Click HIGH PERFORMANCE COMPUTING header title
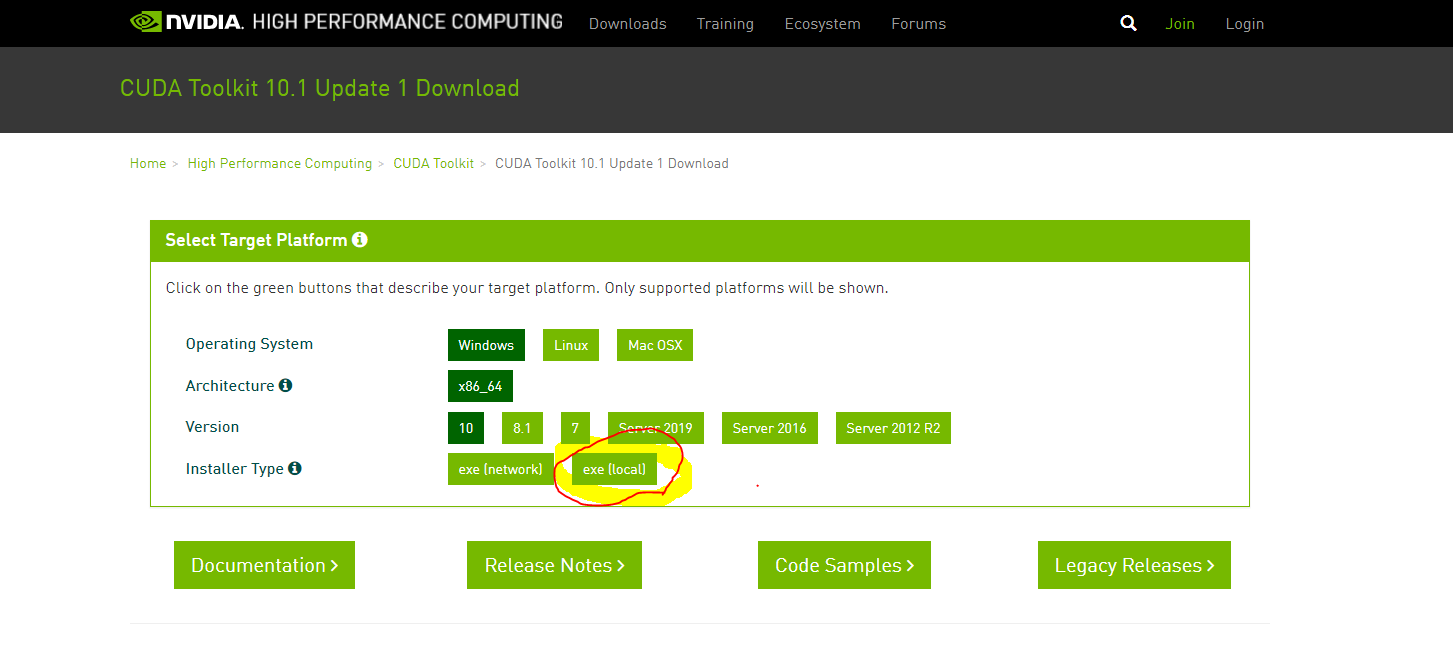Image resolution: width=1453 pixels, height=654 pixels. tap(408, 21)
